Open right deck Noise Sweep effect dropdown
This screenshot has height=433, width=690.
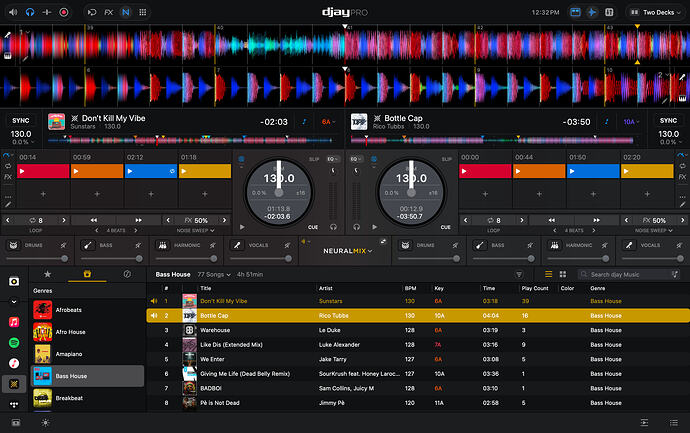click(x=653, y=230)
